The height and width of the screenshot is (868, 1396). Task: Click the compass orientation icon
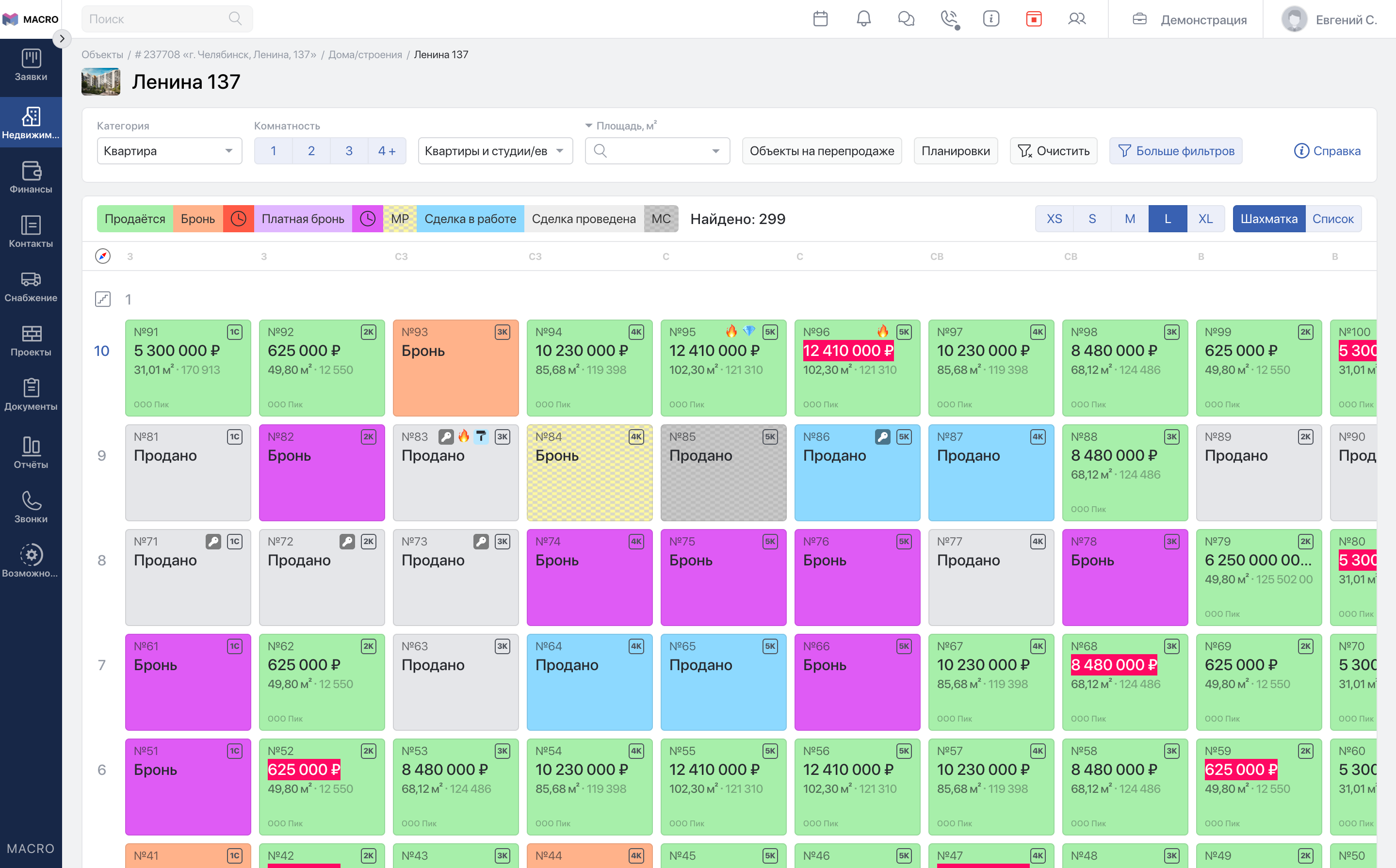point(103,256)
